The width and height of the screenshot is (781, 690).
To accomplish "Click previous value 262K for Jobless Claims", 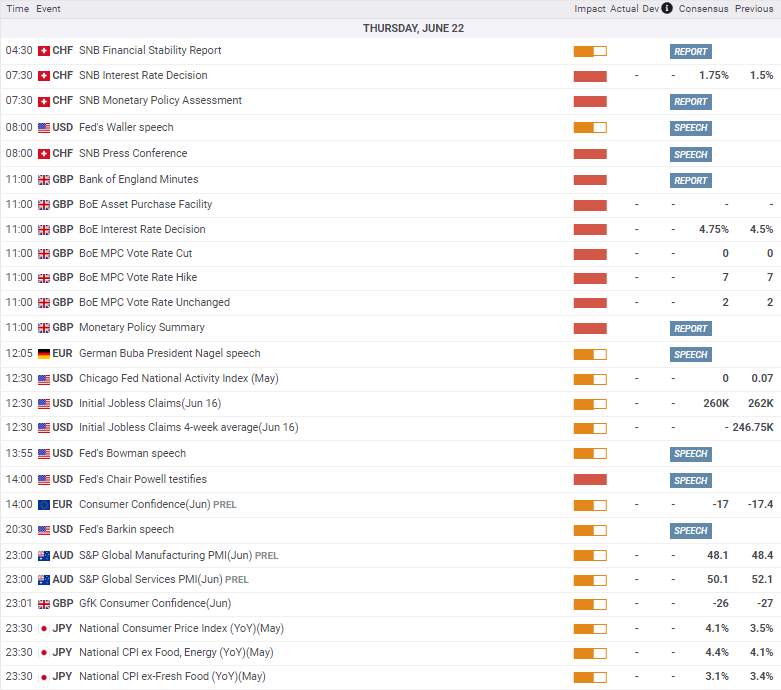I will (761, 403).
